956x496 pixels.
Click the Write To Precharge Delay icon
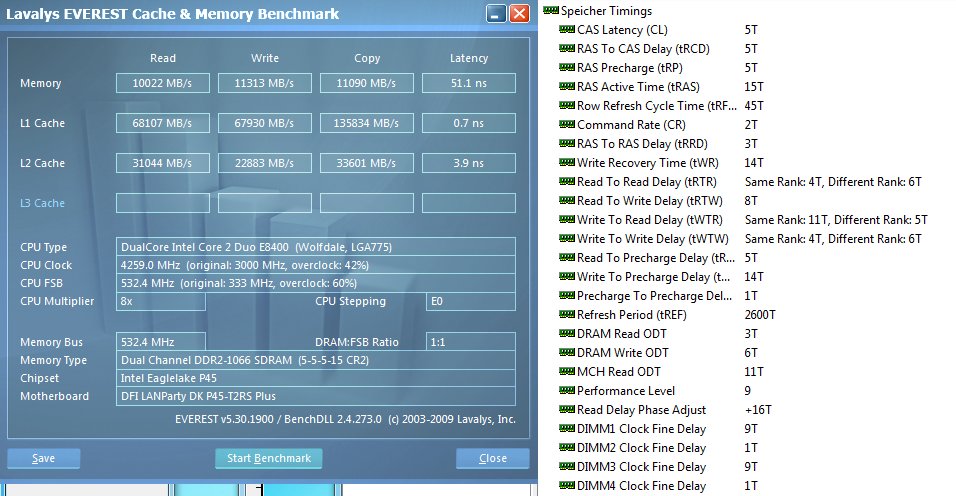pyautogui.click(x=567, y=276)
